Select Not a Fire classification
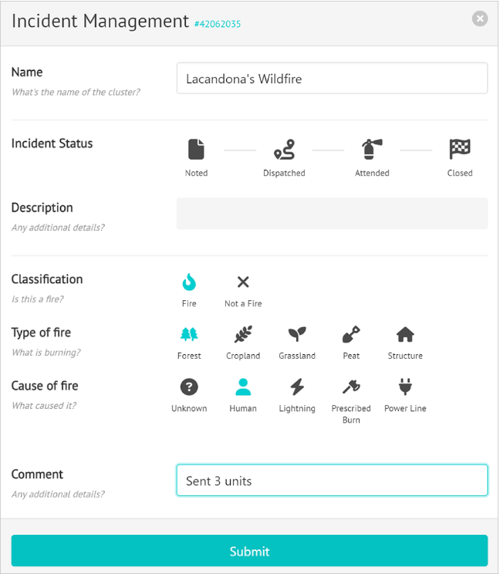 [243, 282]
